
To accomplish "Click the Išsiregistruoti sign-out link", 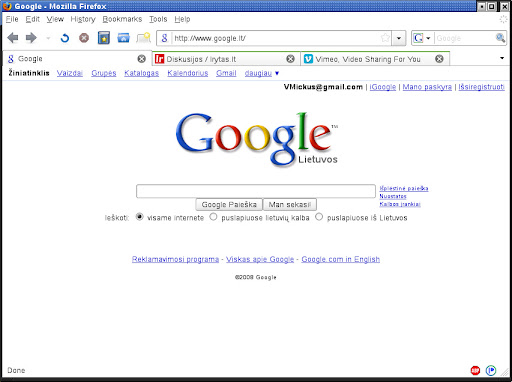I will 481,87.
